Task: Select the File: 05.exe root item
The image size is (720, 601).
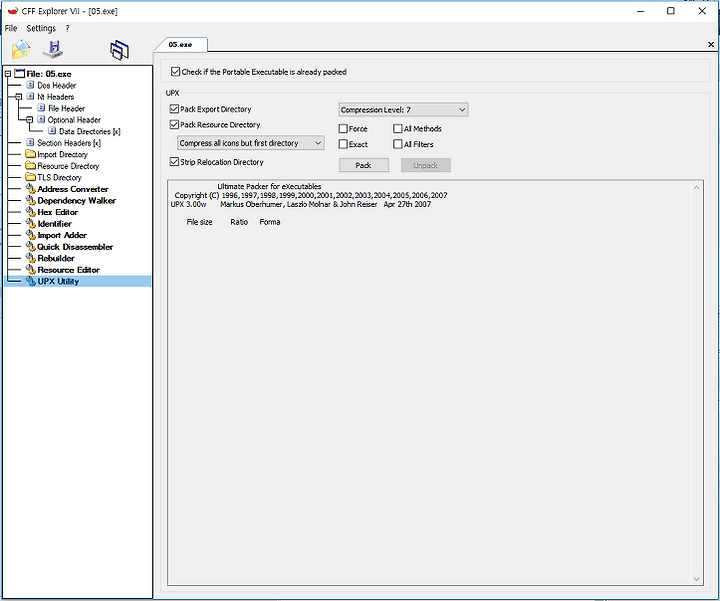Action: pos(49,74)
